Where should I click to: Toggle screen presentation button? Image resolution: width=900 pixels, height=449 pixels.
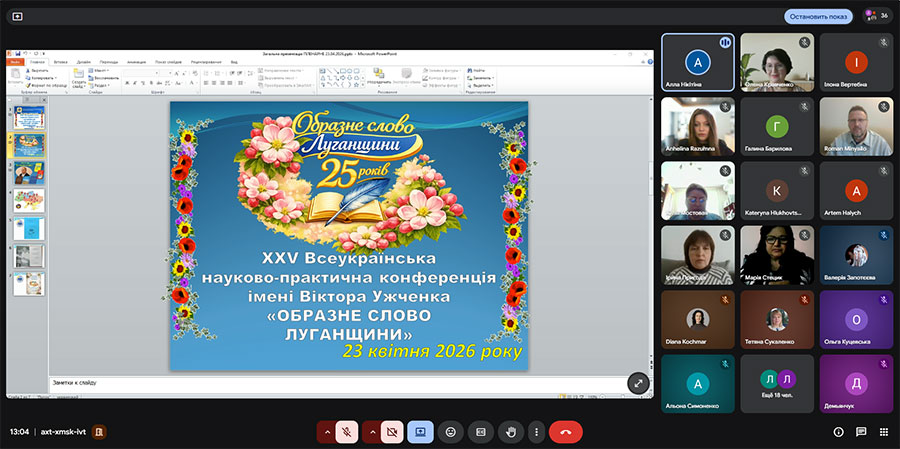pyautogui.click(x=421, y=432)
